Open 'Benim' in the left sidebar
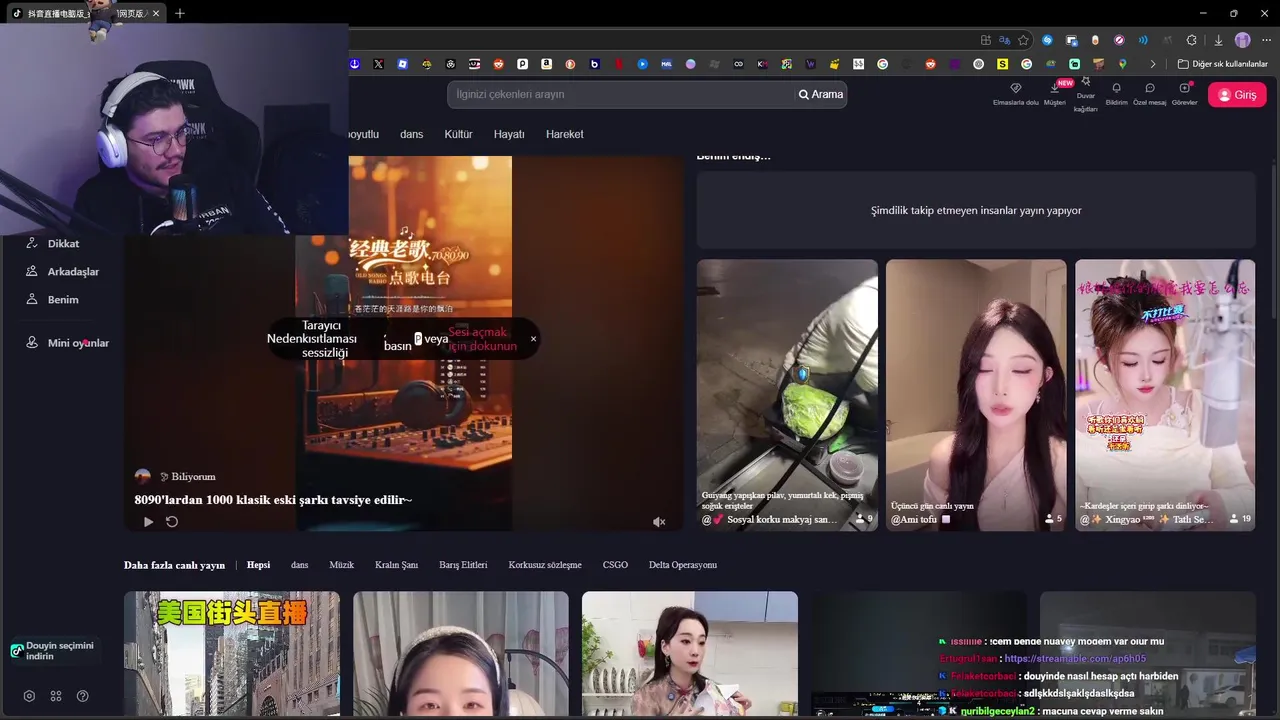Viewport: 1280px width, 720px height. tap(53, 299)
